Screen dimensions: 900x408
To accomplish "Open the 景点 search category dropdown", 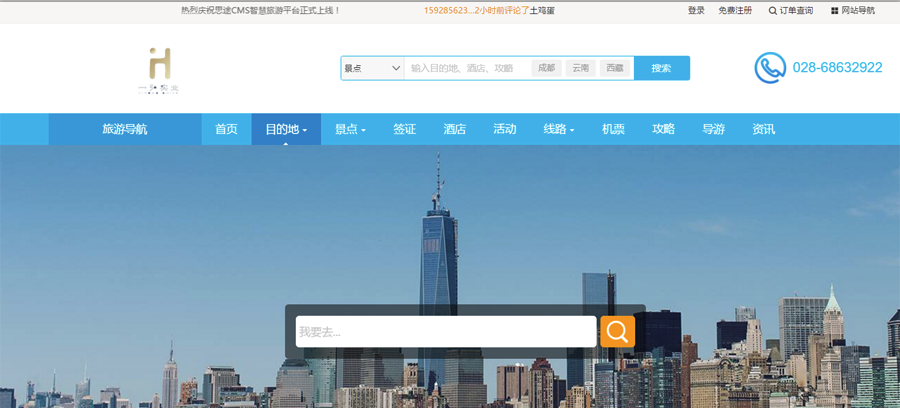I will coord(372,68).
